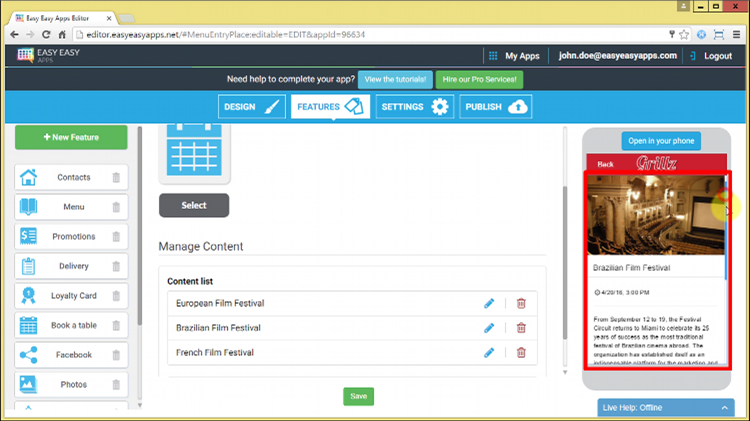Close the Easy Easy Apps Editor browser tab
The height and width of the screenshot is (421, 750).
coord(109,18)
